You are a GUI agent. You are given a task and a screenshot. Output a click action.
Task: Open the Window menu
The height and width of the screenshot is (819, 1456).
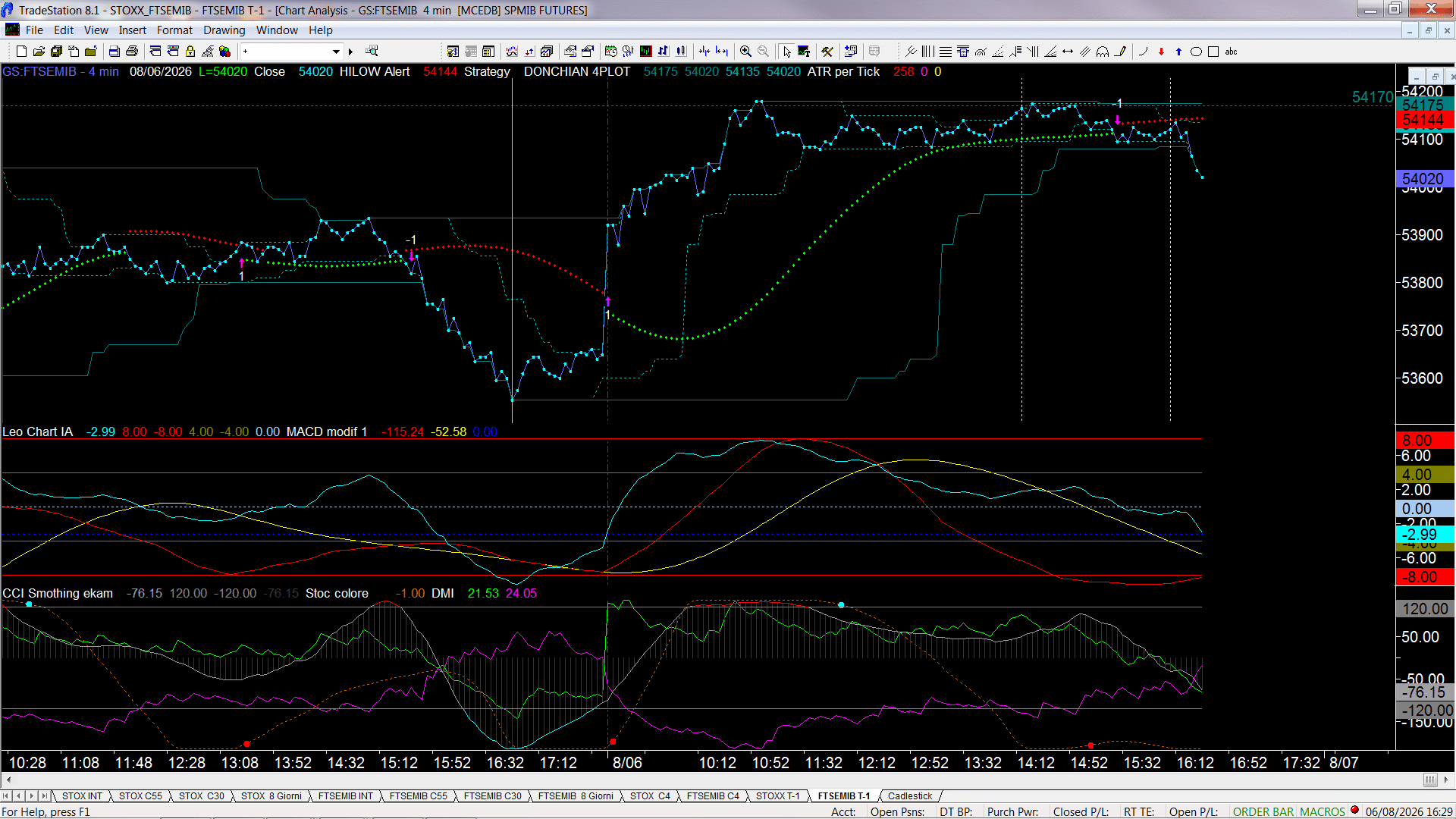pyautogui.click(x=277, y=30)
